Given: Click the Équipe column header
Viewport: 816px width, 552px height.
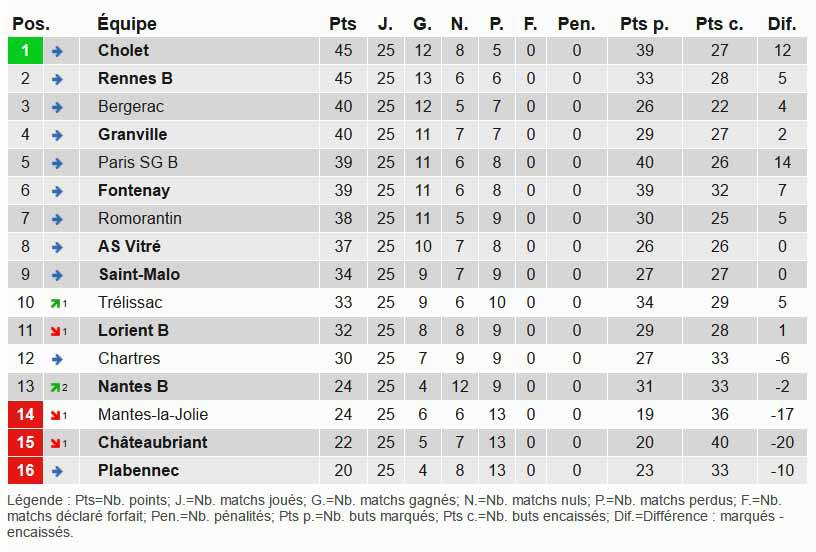Looking at the screenshot, I should click(127, 24).
